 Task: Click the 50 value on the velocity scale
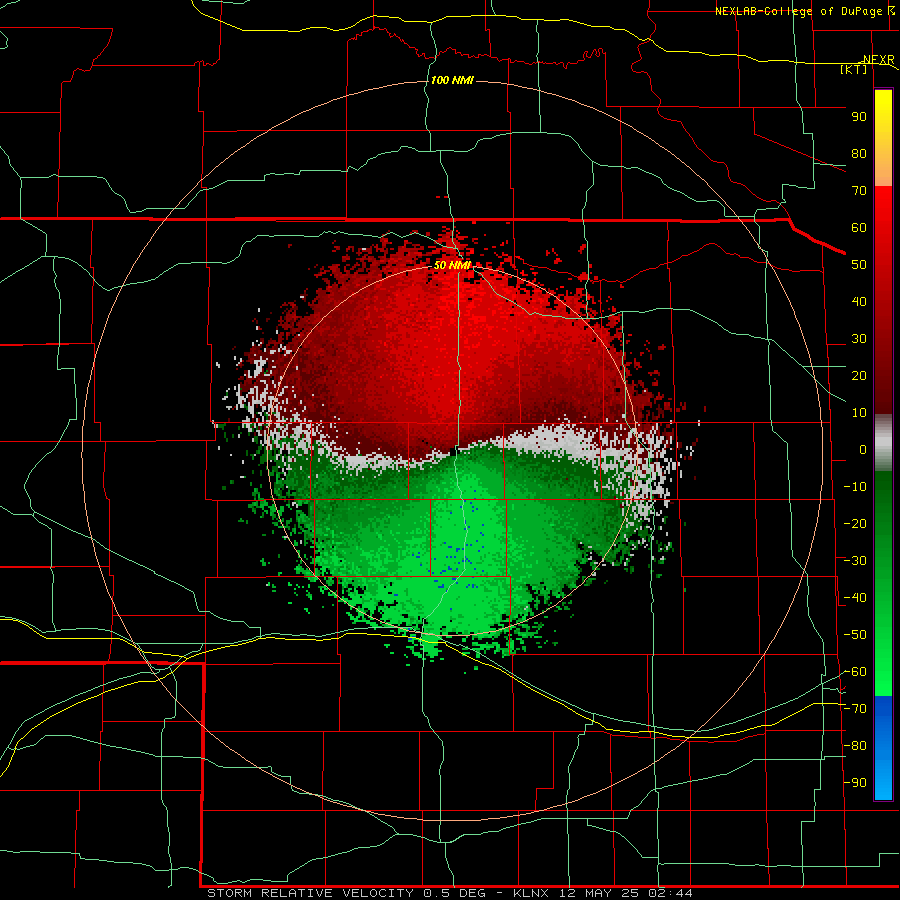coord(859,265)
